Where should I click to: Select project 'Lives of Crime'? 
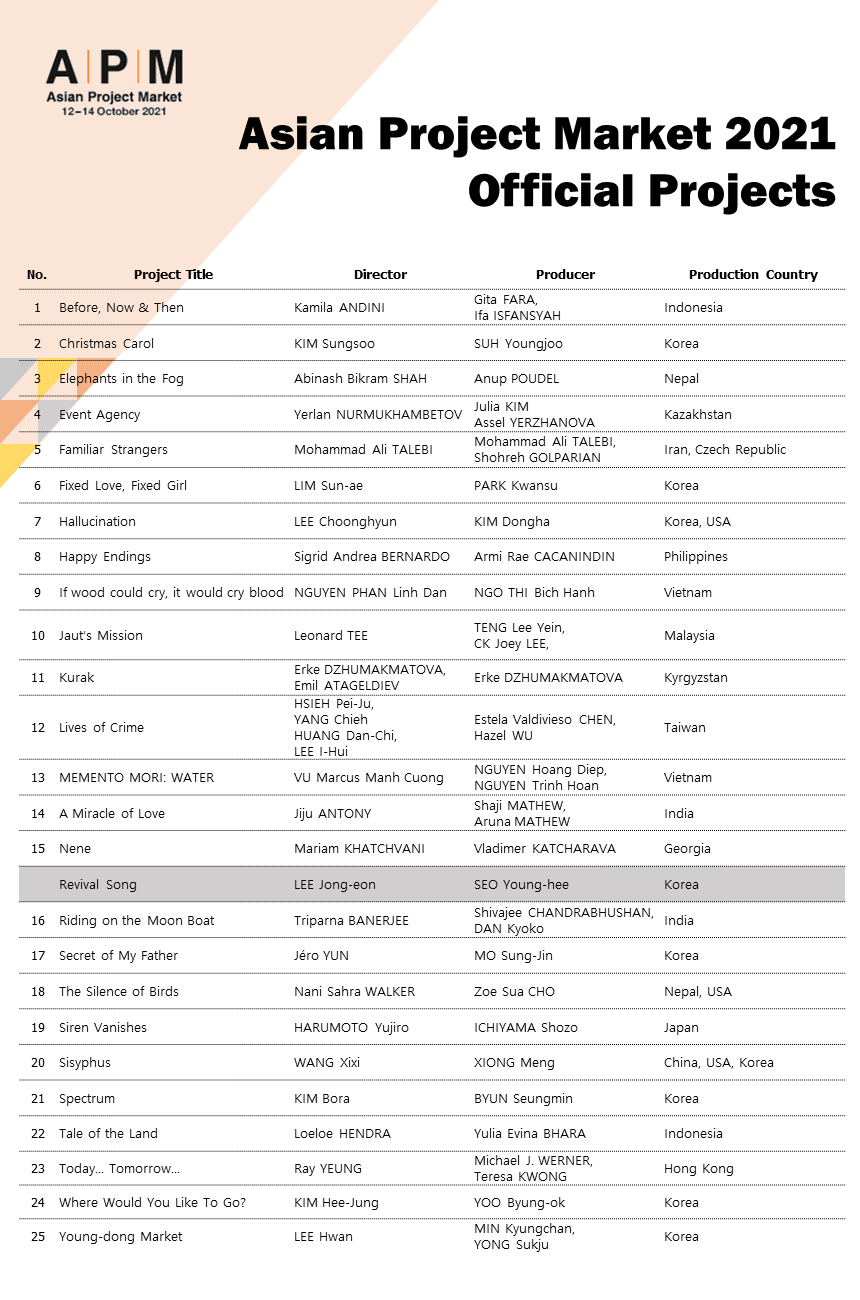click(x=101, y=727)
